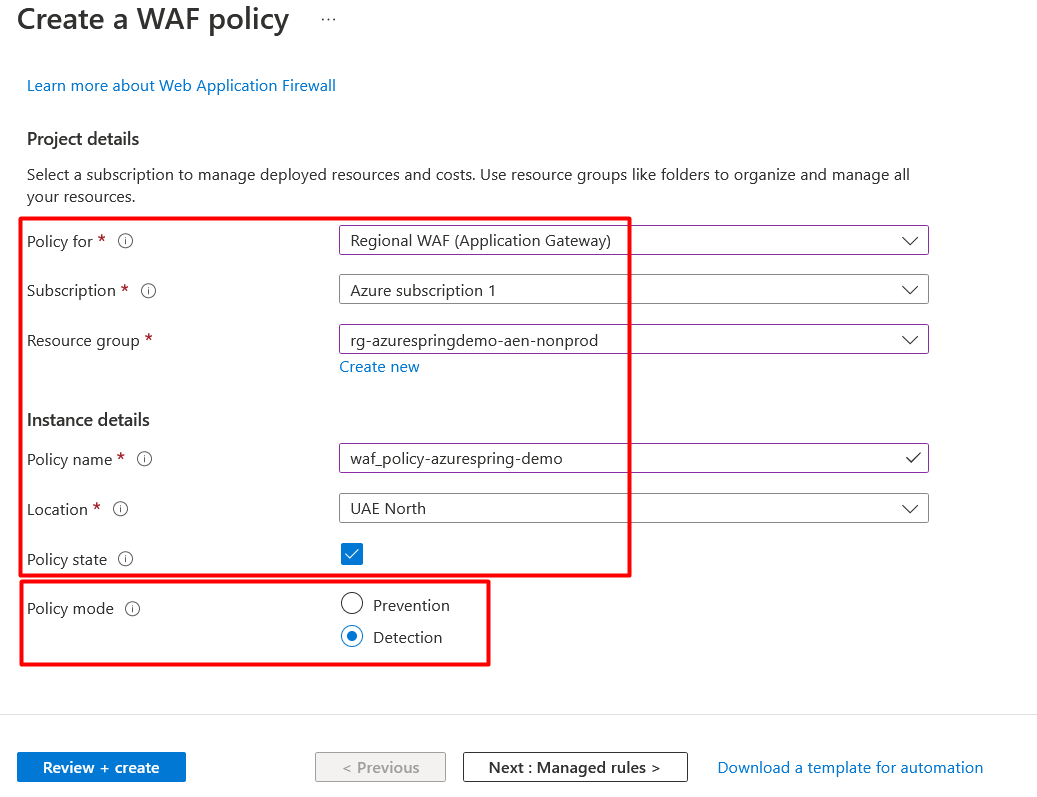The image size is (1037, 797).
Task: Expand the Resource group dropdown
Action: pyautogui.click(x=633, y=340)
